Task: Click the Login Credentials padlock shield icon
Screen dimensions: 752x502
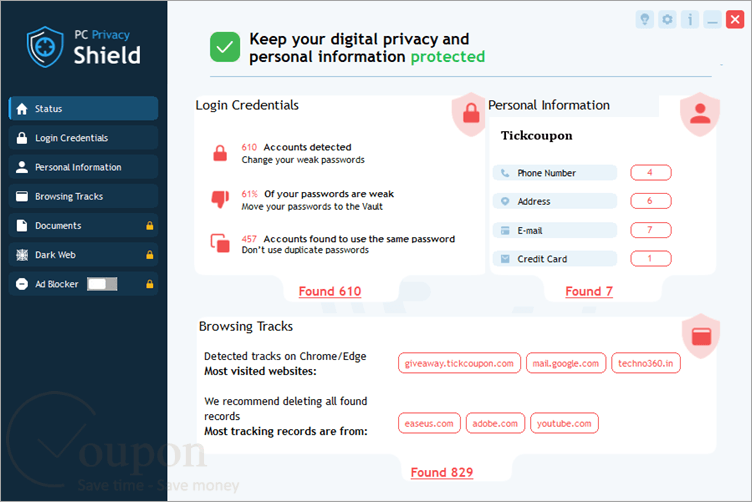Action: pyautogui.click(x=470, y=114)
